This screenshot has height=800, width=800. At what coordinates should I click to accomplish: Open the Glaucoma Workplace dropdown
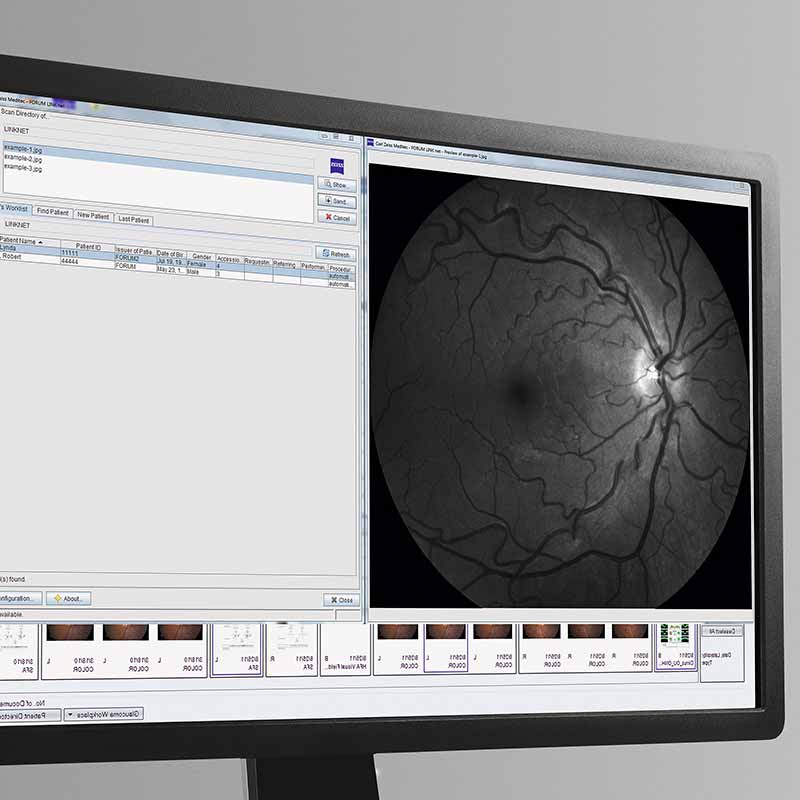[104, 714]
